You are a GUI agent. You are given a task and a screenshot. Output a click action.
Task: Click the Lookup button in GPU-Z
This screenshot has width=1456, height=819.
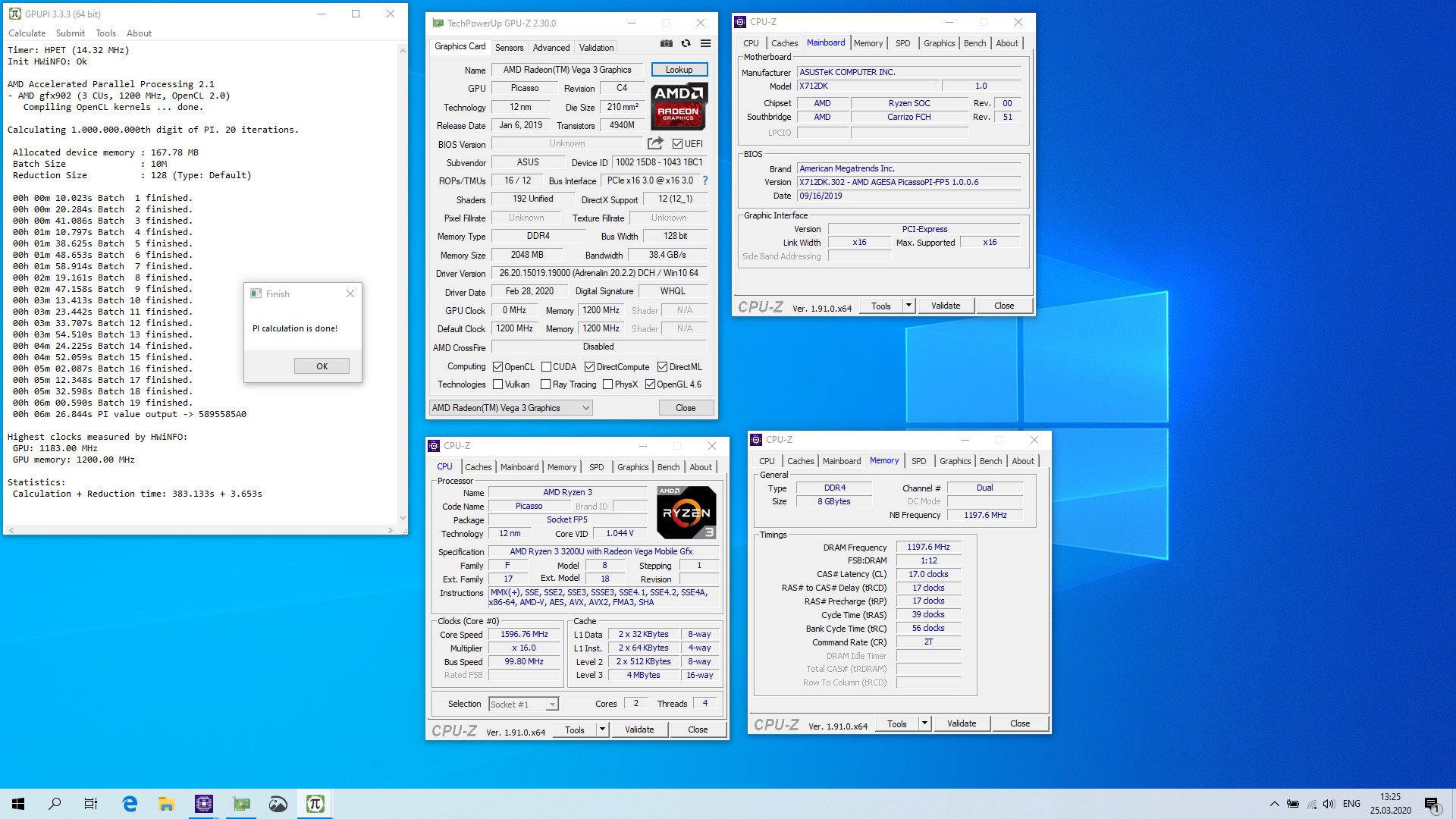pos(679,70)
